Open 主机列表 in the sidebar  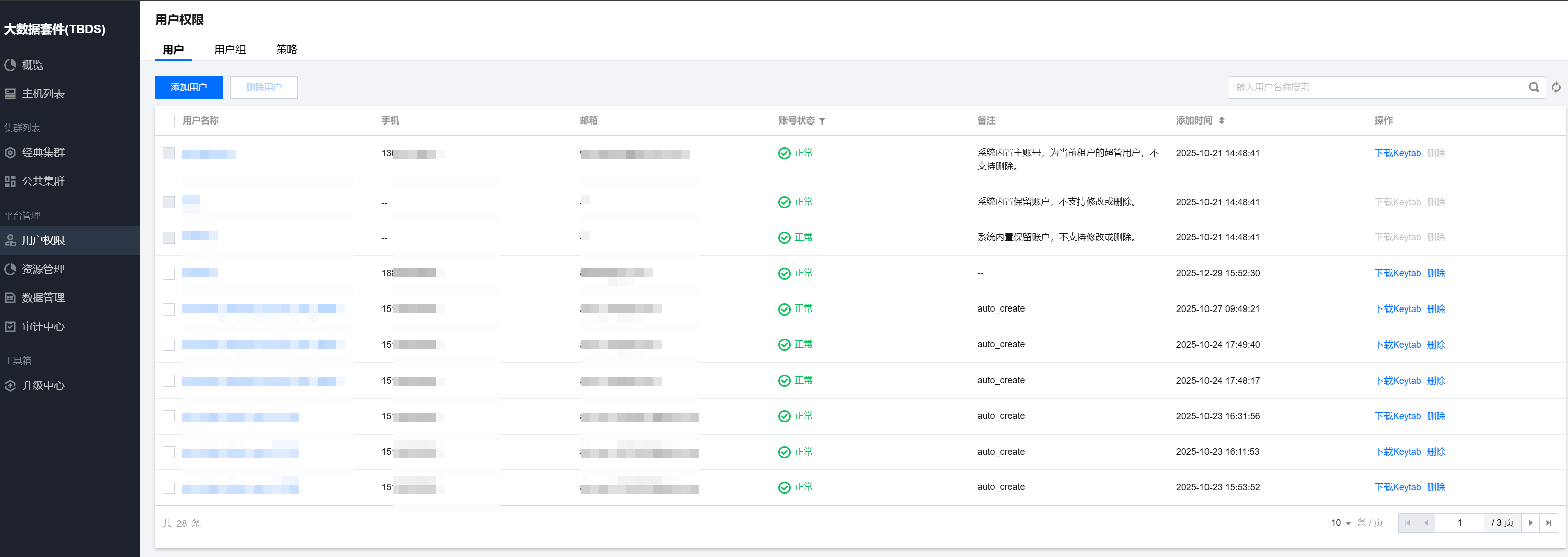(43, 94)
